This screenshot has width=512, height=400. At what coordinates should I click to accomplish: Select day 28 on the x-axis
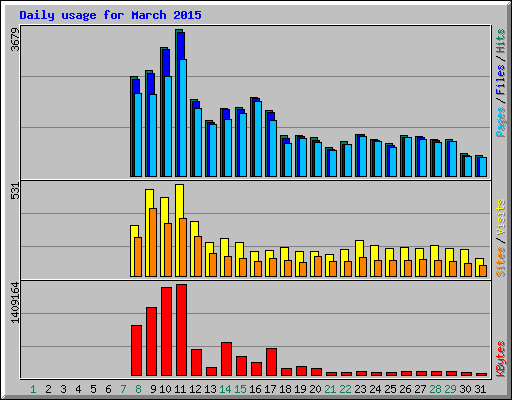[x=435, y=389]
